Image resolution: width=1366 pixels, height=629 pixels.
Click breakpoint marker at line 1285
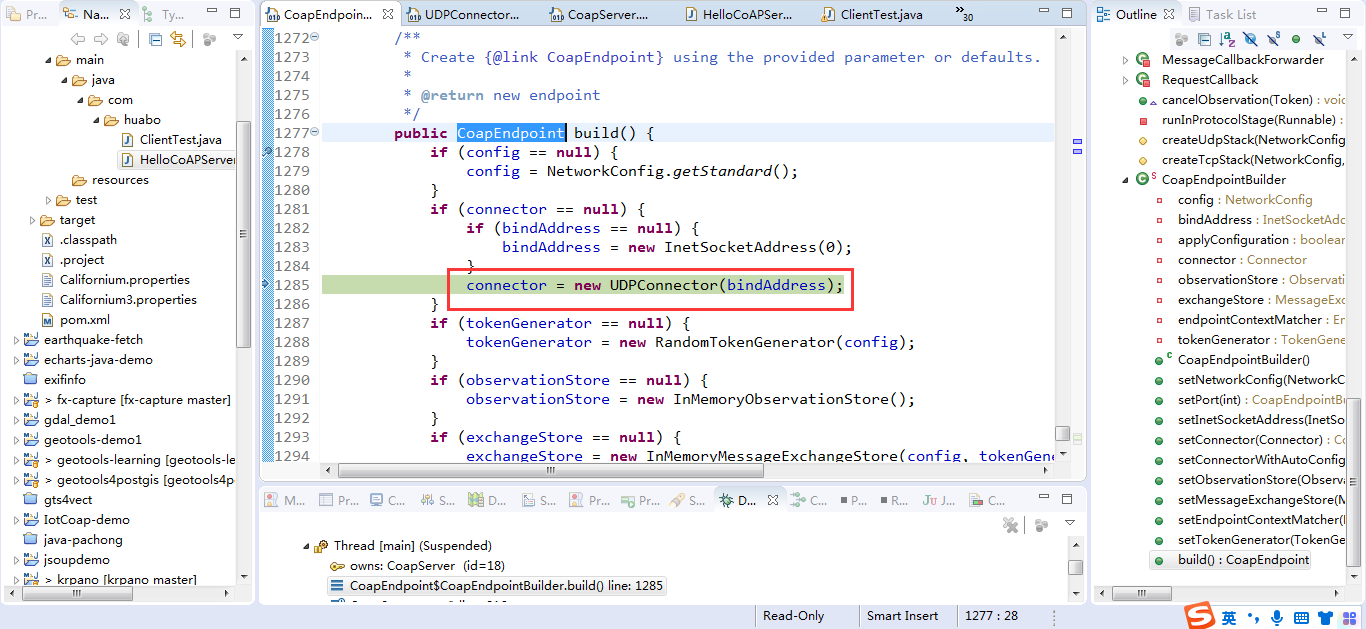266,285
